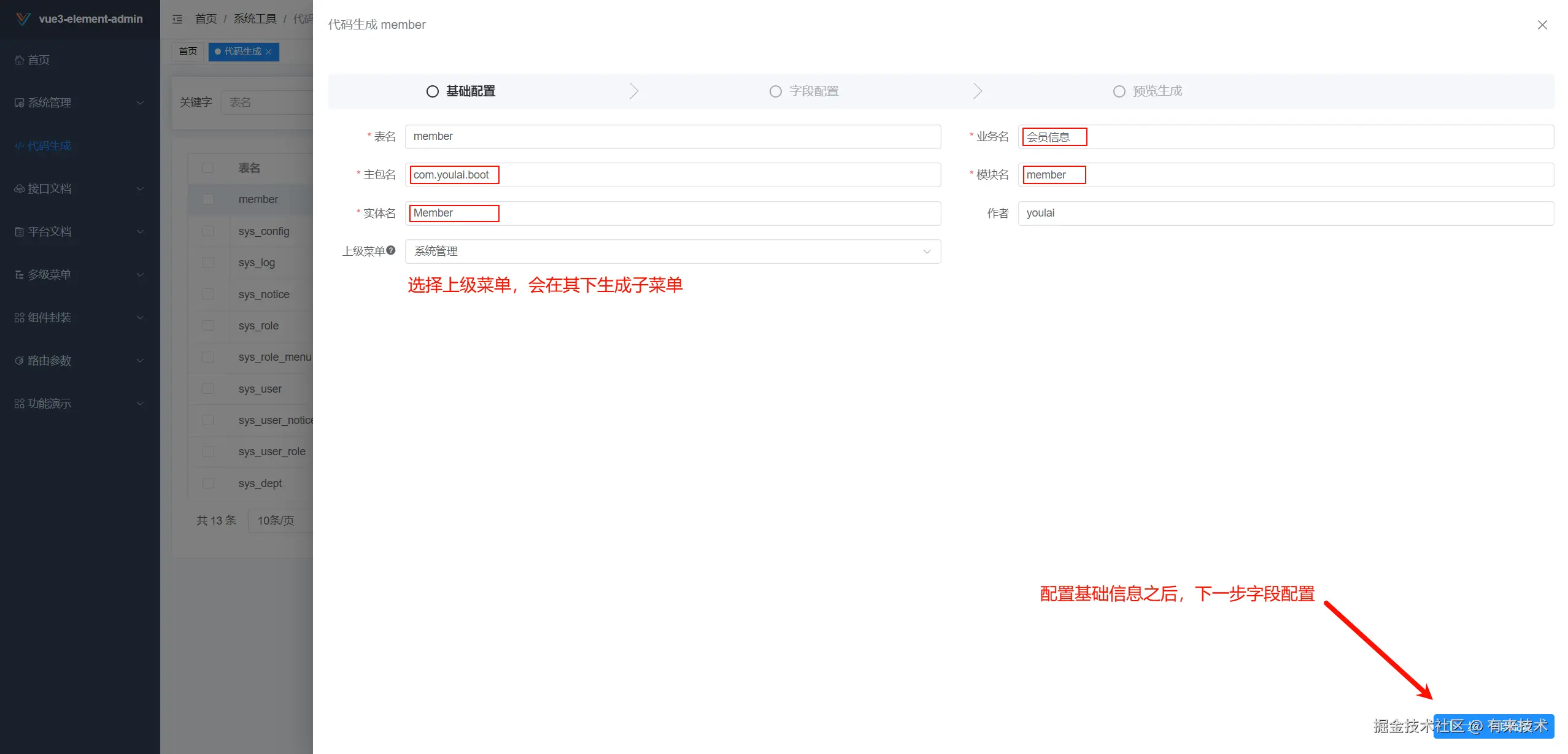The image size is (1568, 754).
Task: Click the help icon beside 上级菜单
Action: coord(391,250)
